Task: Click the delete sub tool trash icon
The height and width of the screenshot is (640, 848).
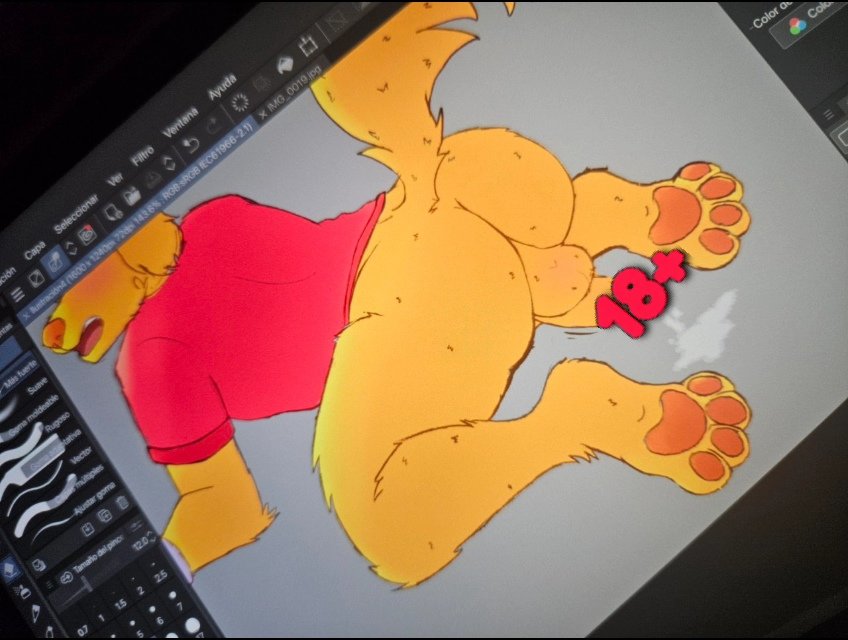Action: coord(123,503)
